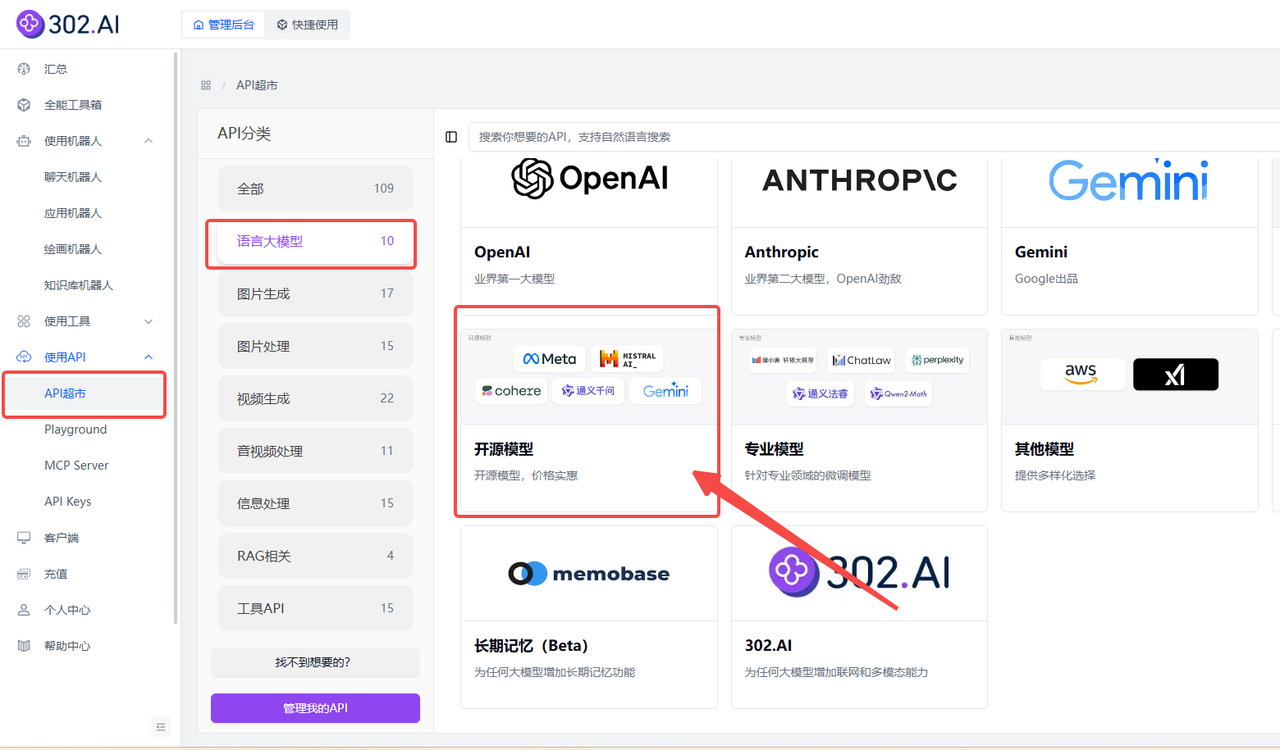The image size is (1280, 750).
Task: Select the 信息处理 category
Action: tap(315, 503)
